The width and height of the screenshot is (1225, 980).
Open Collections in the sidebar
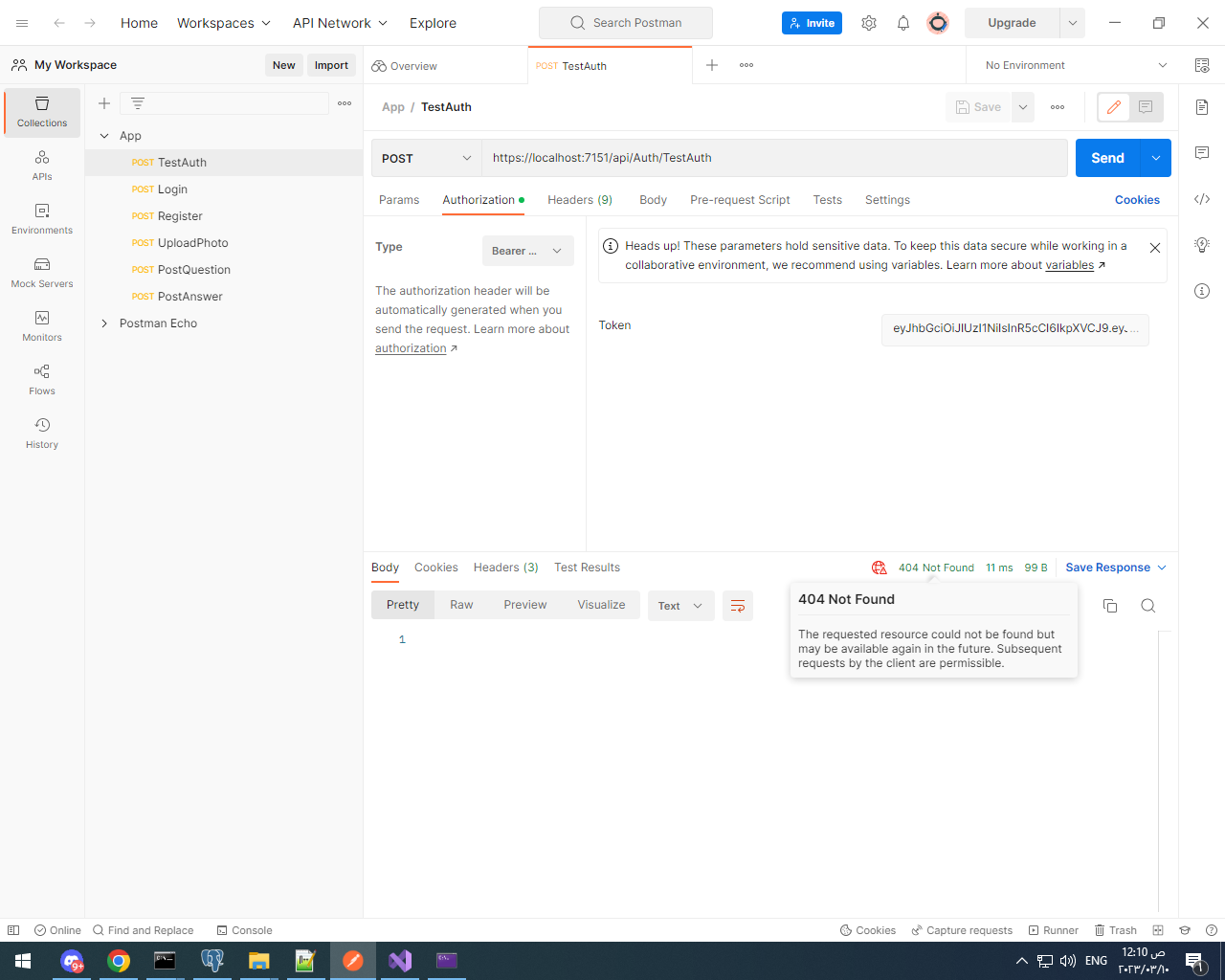pyautogui.click(x=42, y=112)
